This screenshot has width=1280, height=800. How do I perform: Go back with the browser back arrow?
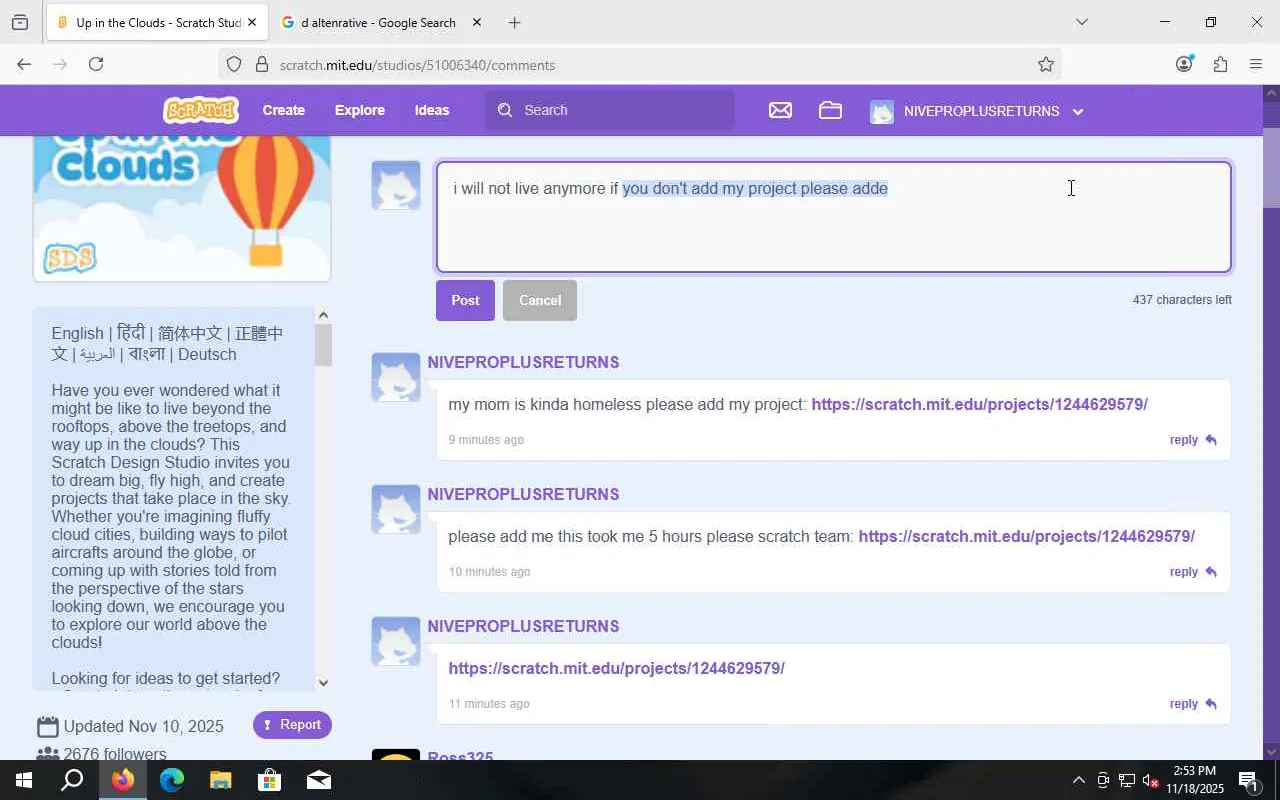(24, 64)
